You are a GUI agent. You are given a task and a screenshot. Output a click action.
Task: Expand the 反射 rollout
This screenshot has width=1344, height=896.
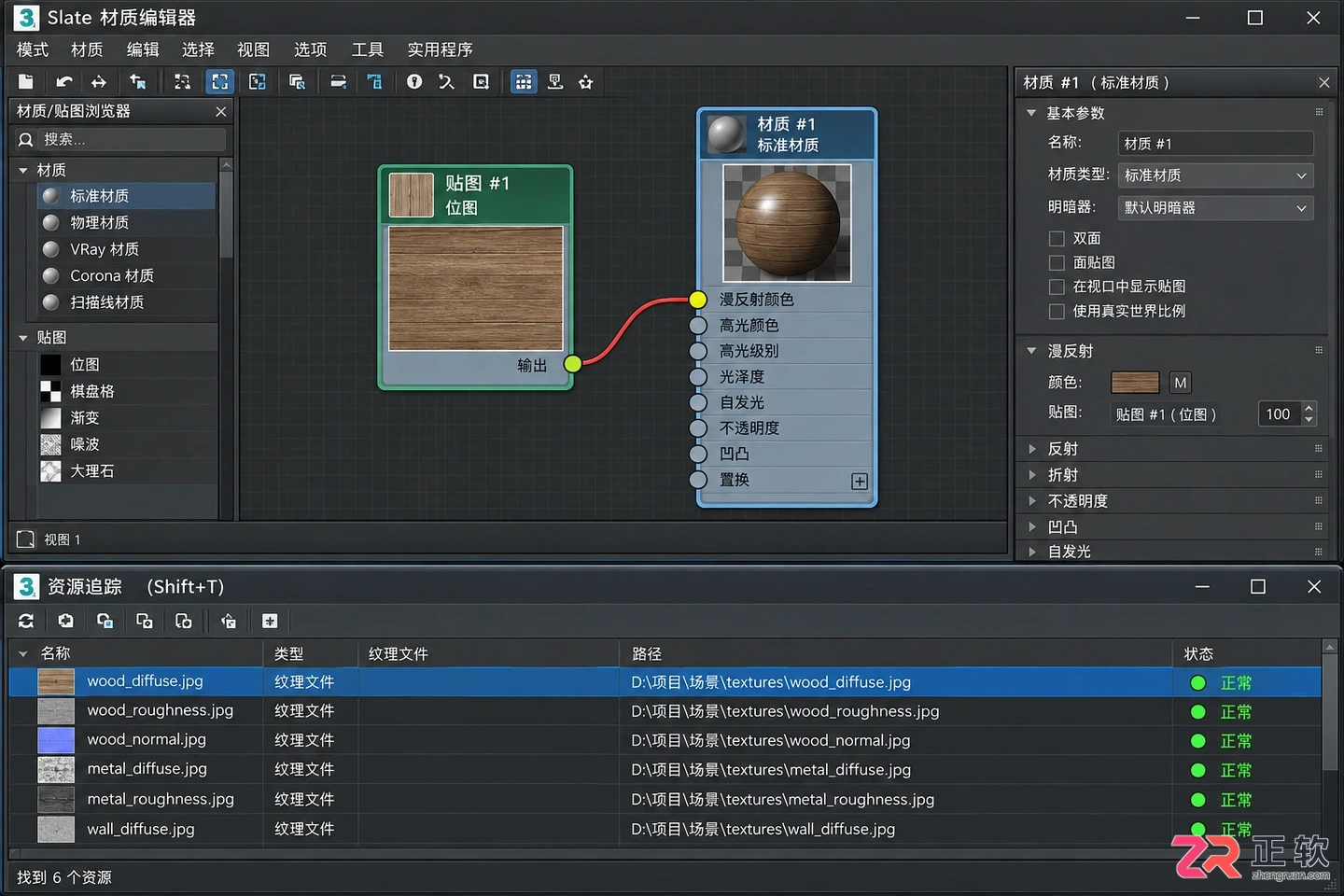pyautogui.click(x=1032, y=449)
